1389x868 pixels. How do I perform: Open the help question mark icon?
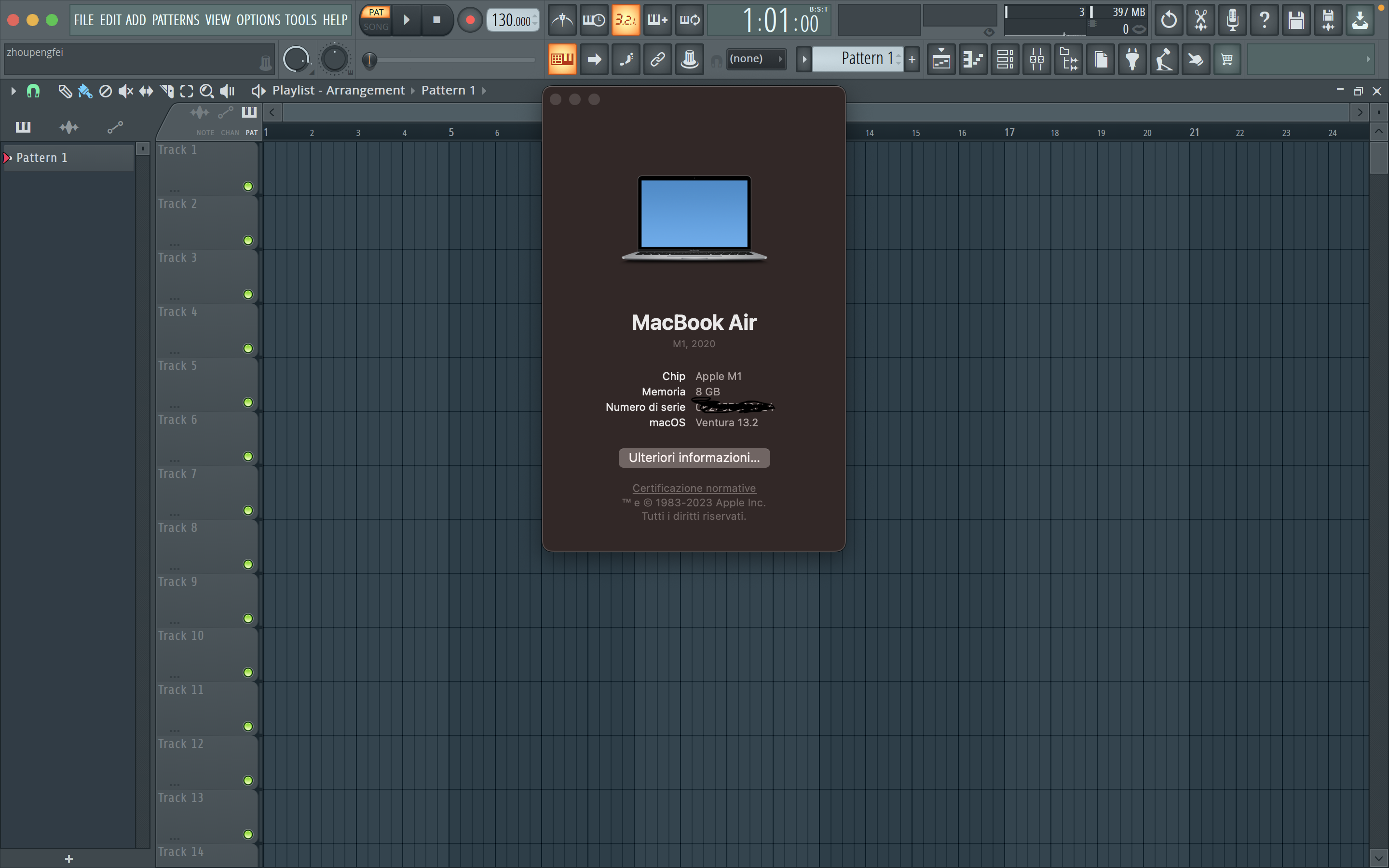click(x=1265, y=20)
